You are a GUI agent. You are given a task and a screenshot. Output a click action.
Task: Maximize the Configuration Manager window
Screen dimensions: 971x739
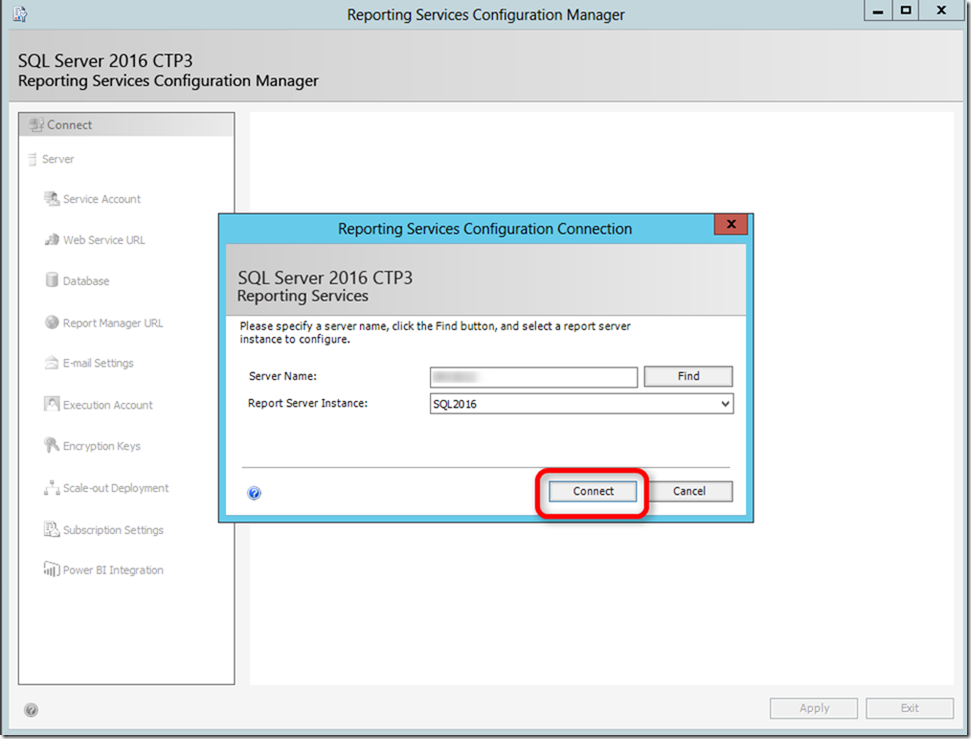pos(905,11)
